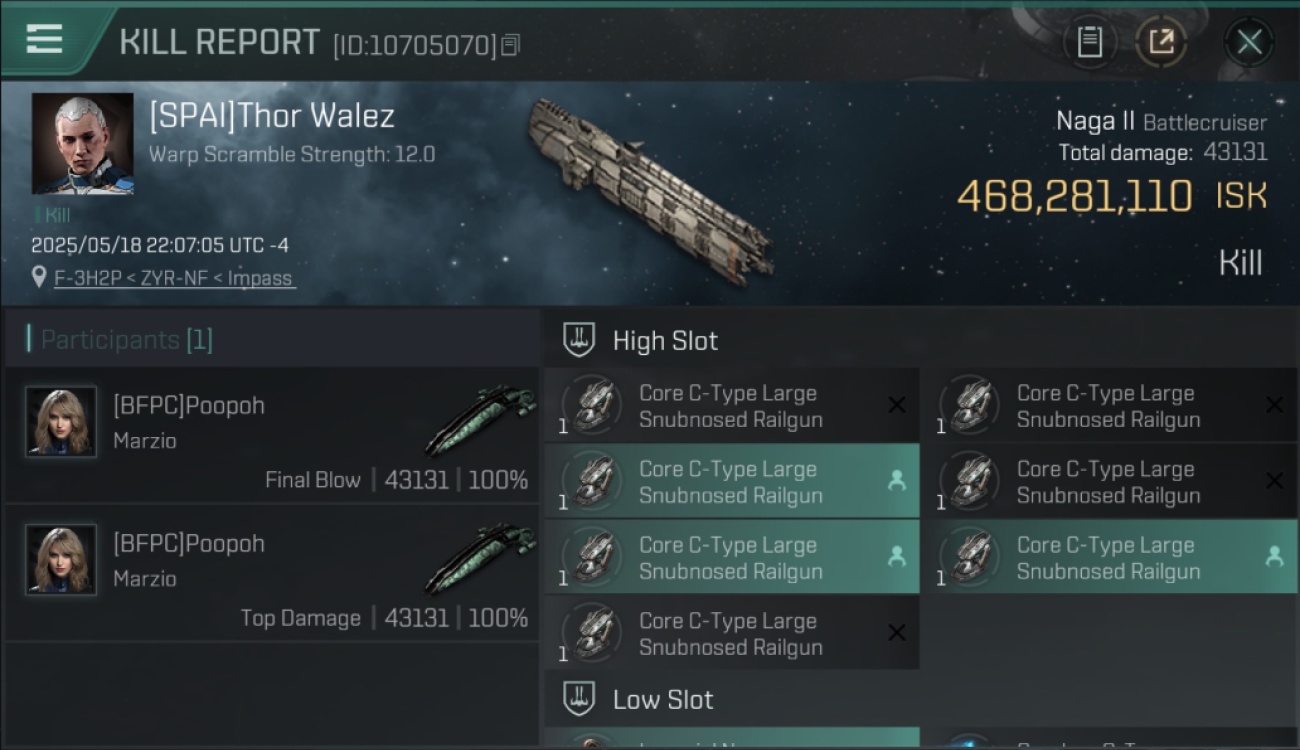1300x750 pixels.
Task: Select first Core C-Type Large Snubnosed Railgun
Action: pyautogui.click(x=732, y=406)
